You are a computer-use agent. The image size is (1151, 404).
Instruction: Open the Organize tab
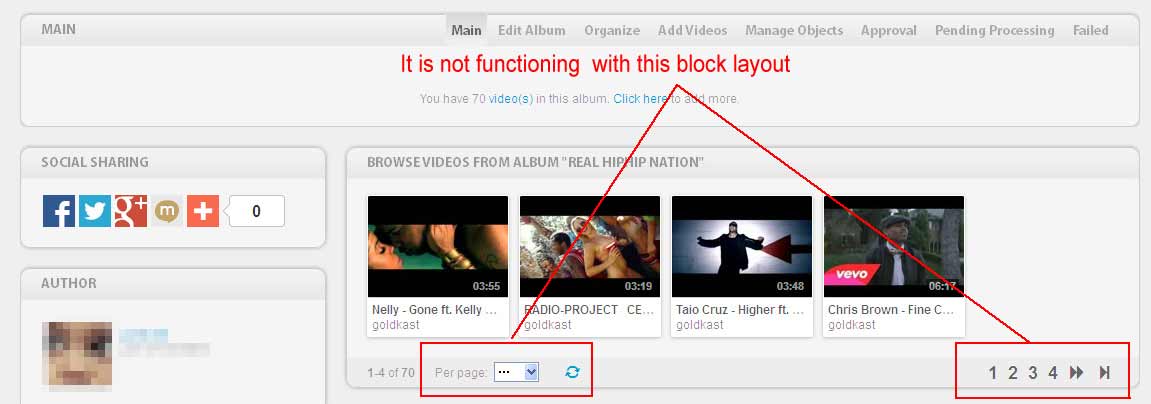[612, 30]
